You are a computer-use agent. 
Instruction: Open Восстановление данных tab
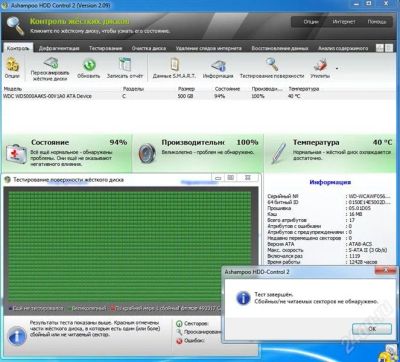coord(280,48)
